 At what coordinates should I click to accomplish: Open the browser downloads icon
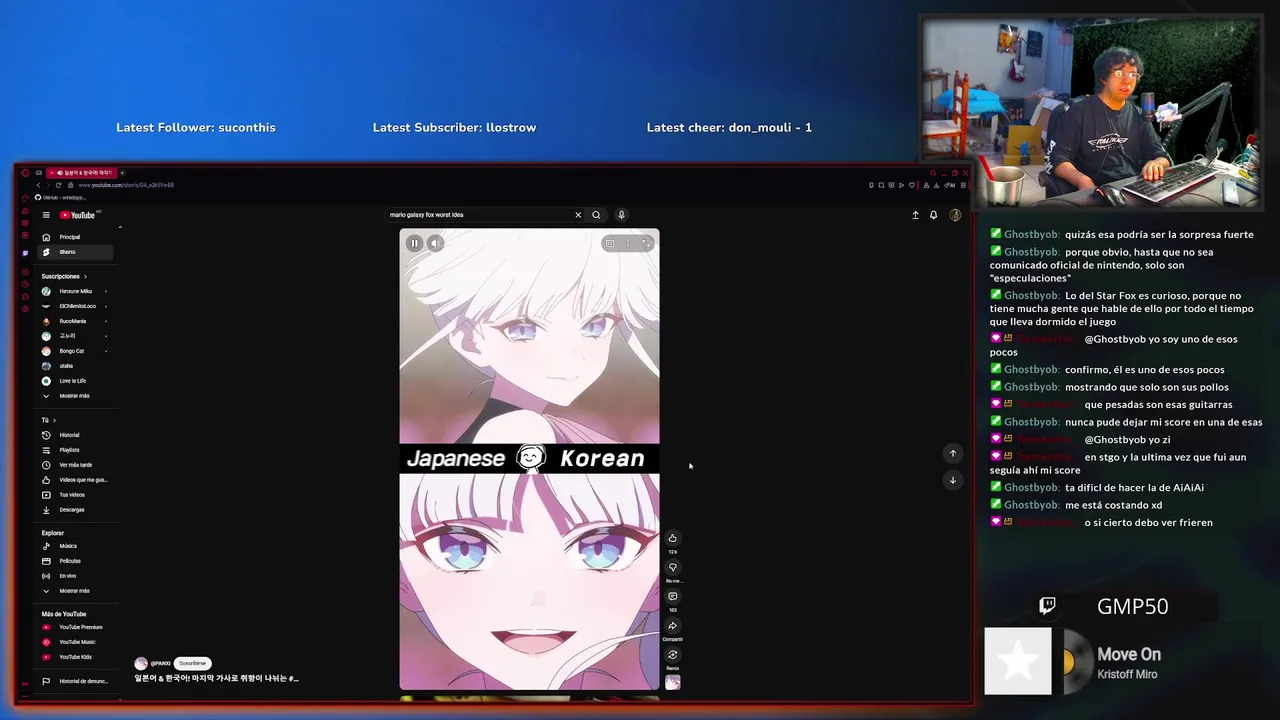click(936, 185)
